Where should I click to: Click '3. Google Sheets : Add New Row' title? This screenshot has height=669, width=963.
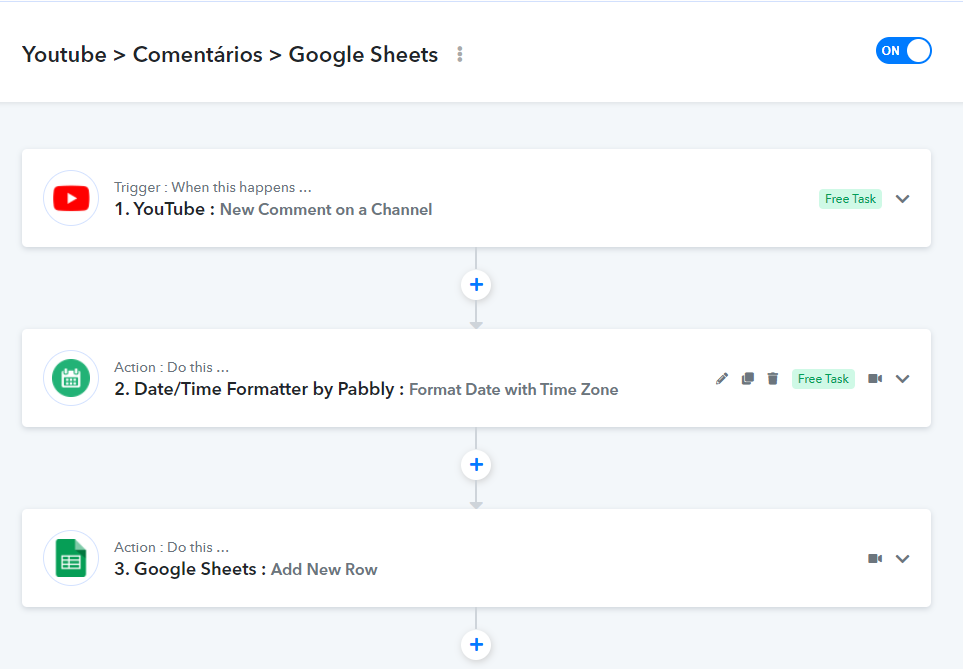pyautogui.click(x=246, y=569)
